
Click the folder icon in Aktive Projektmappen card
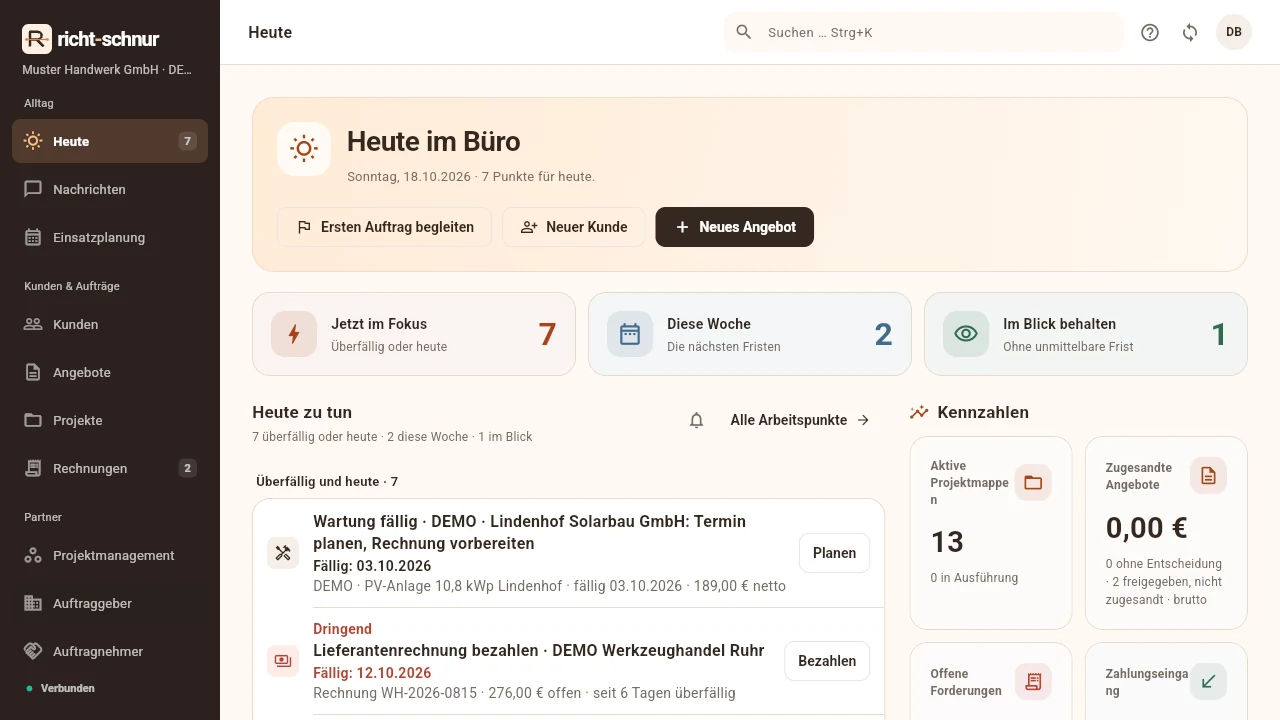click(1033, 483)
